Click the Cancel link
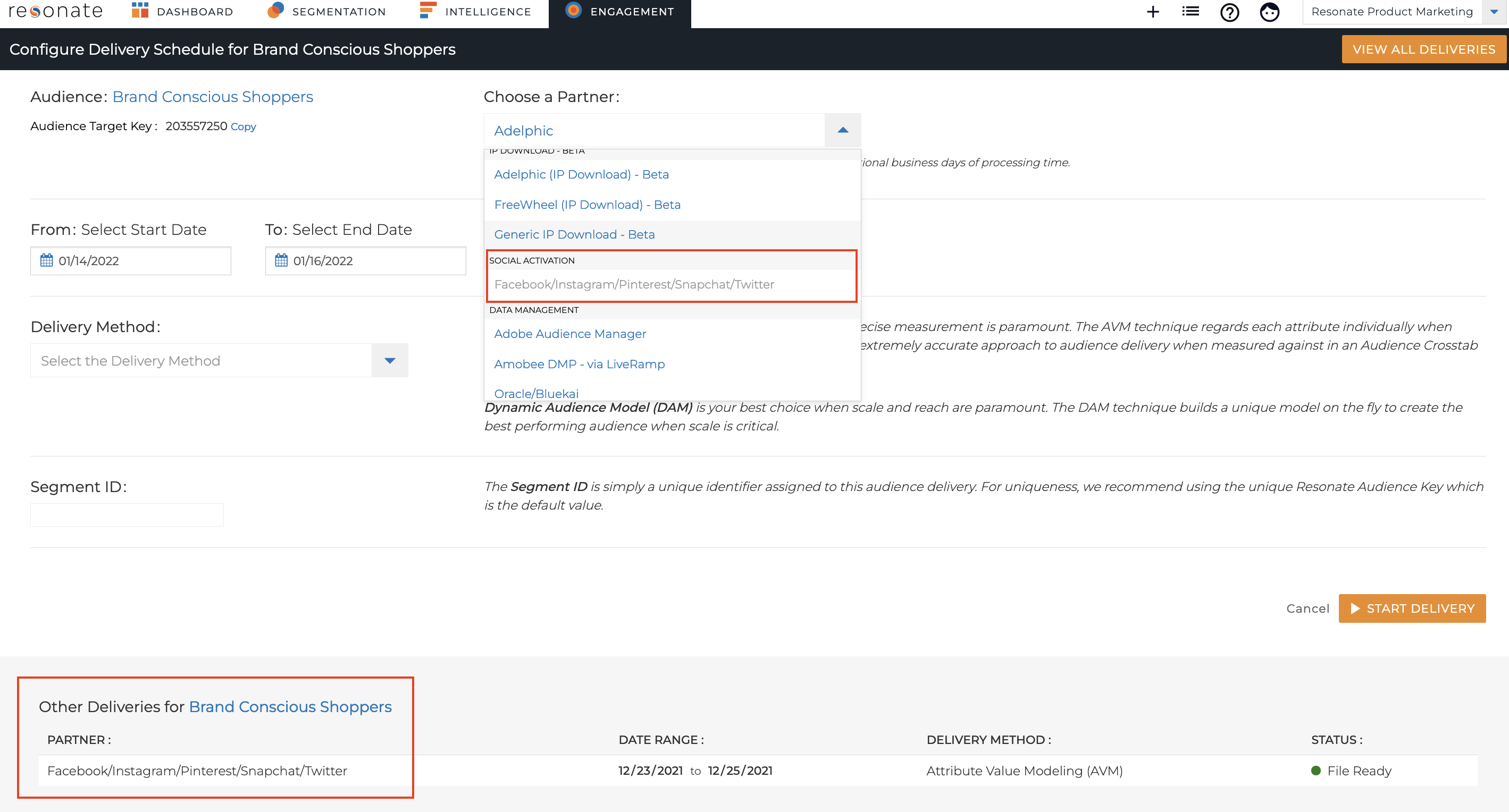This screenshot has height=812, width=1509. (1307, 608)
